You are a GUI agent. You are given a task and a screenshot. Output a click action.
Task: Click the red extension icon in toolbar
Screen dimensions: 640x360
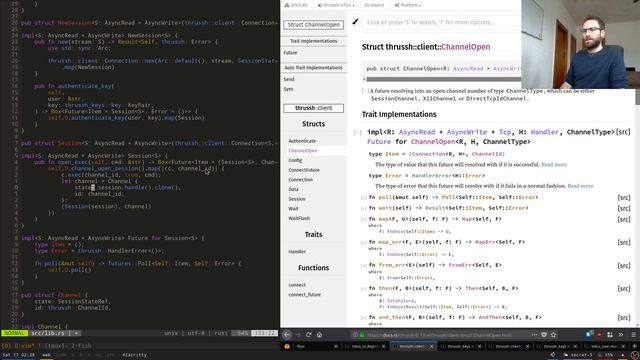[599, 335]
